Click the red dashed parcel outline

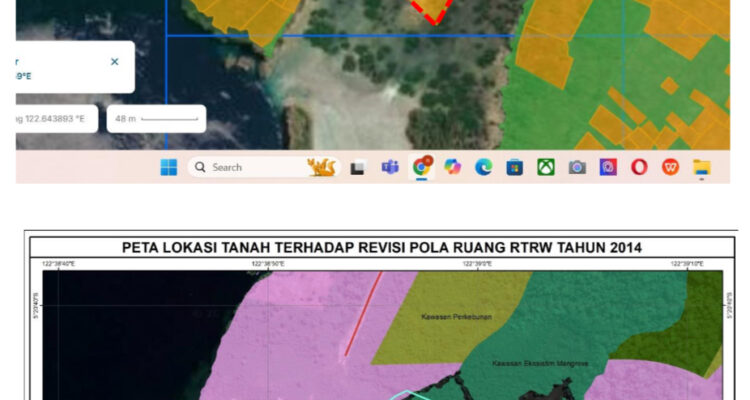430,12
